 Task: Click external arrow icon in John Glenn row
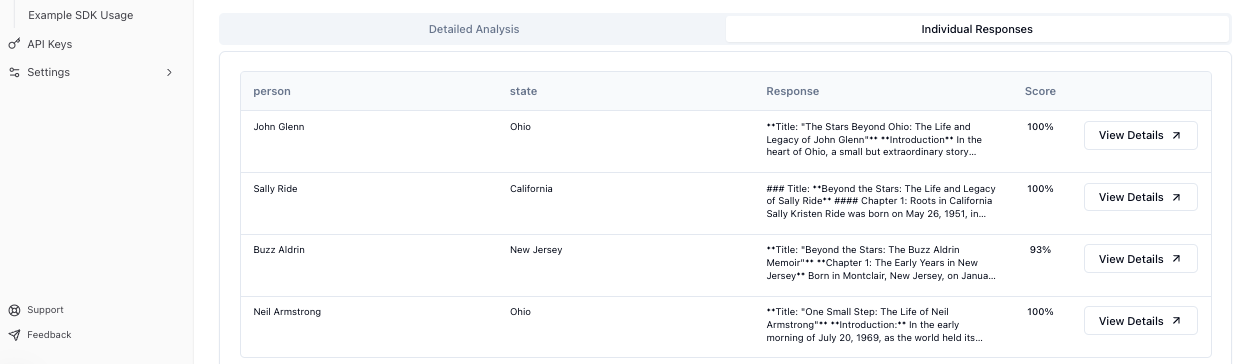click(1176, 135)
